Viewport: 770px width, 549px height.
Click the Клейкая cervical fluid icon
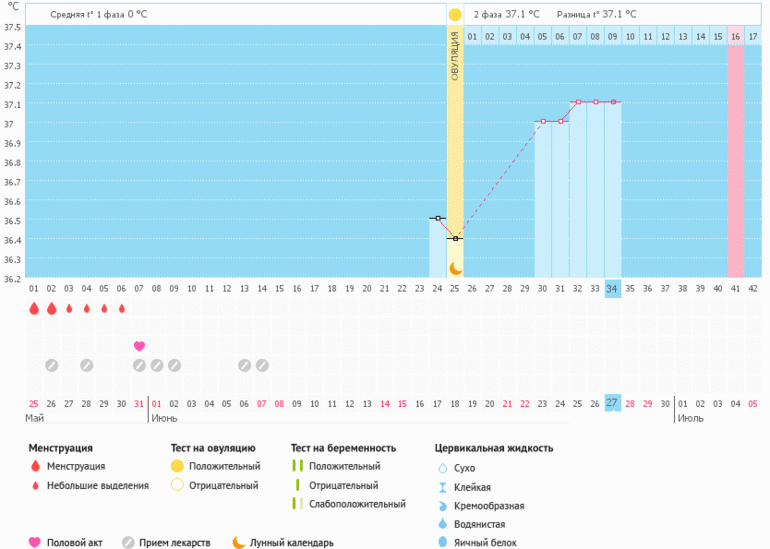point(442,487)
